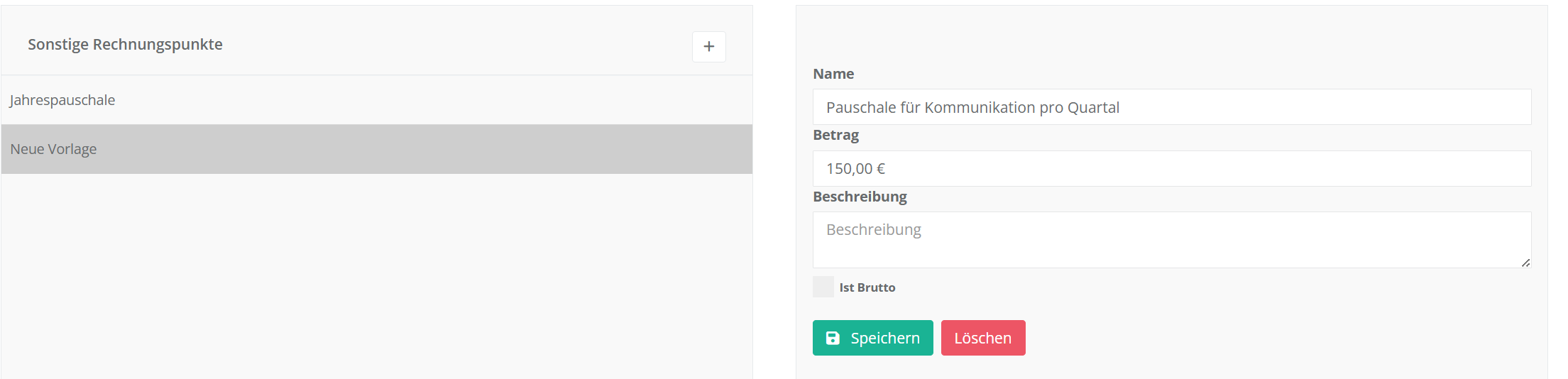The image size is (1568, 379).
Task: Click the Betrag field label
Action: coord(835,135)
